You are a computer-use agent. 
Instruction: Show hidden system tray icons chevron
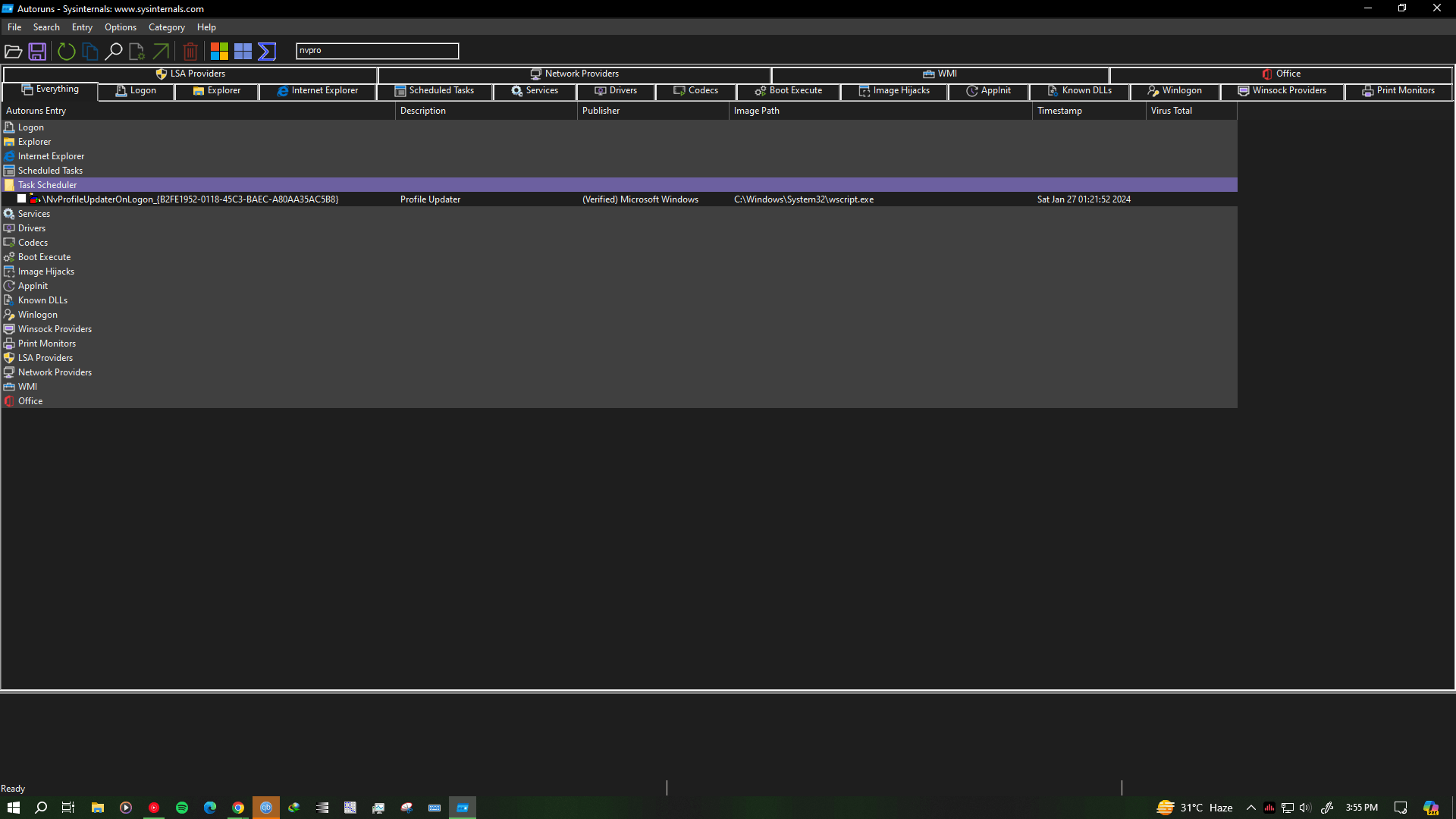point(1250,808)
